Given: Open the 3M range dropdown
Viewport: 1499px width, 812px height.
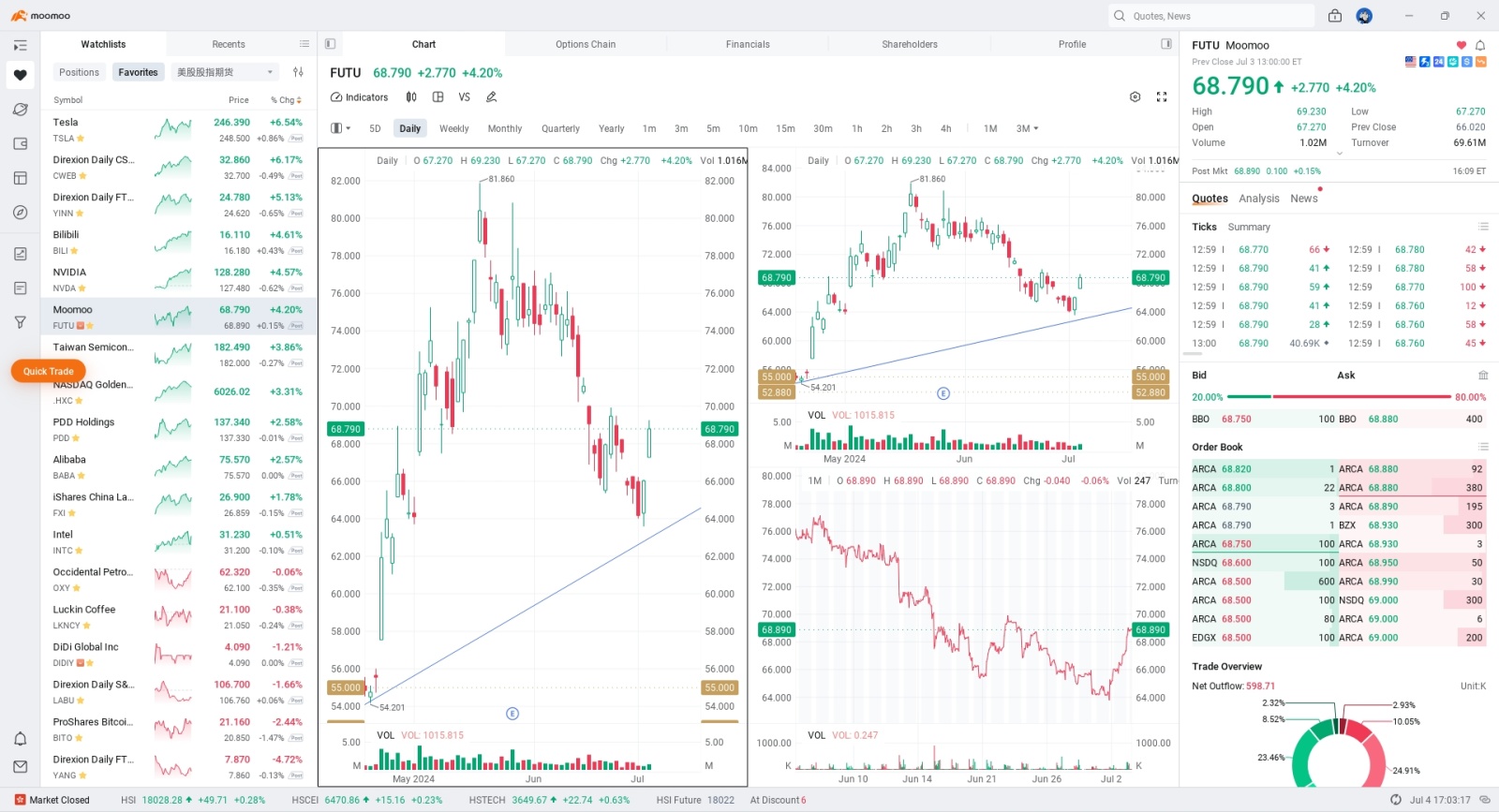Looking at the screenshot, I should [1028, 128].
